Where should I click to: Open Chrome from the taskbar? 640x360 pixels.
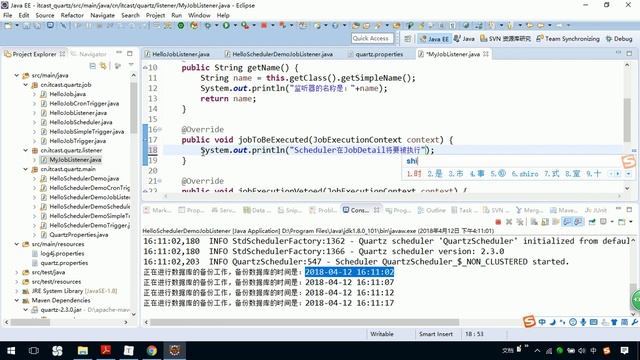[x=152, y=351]
